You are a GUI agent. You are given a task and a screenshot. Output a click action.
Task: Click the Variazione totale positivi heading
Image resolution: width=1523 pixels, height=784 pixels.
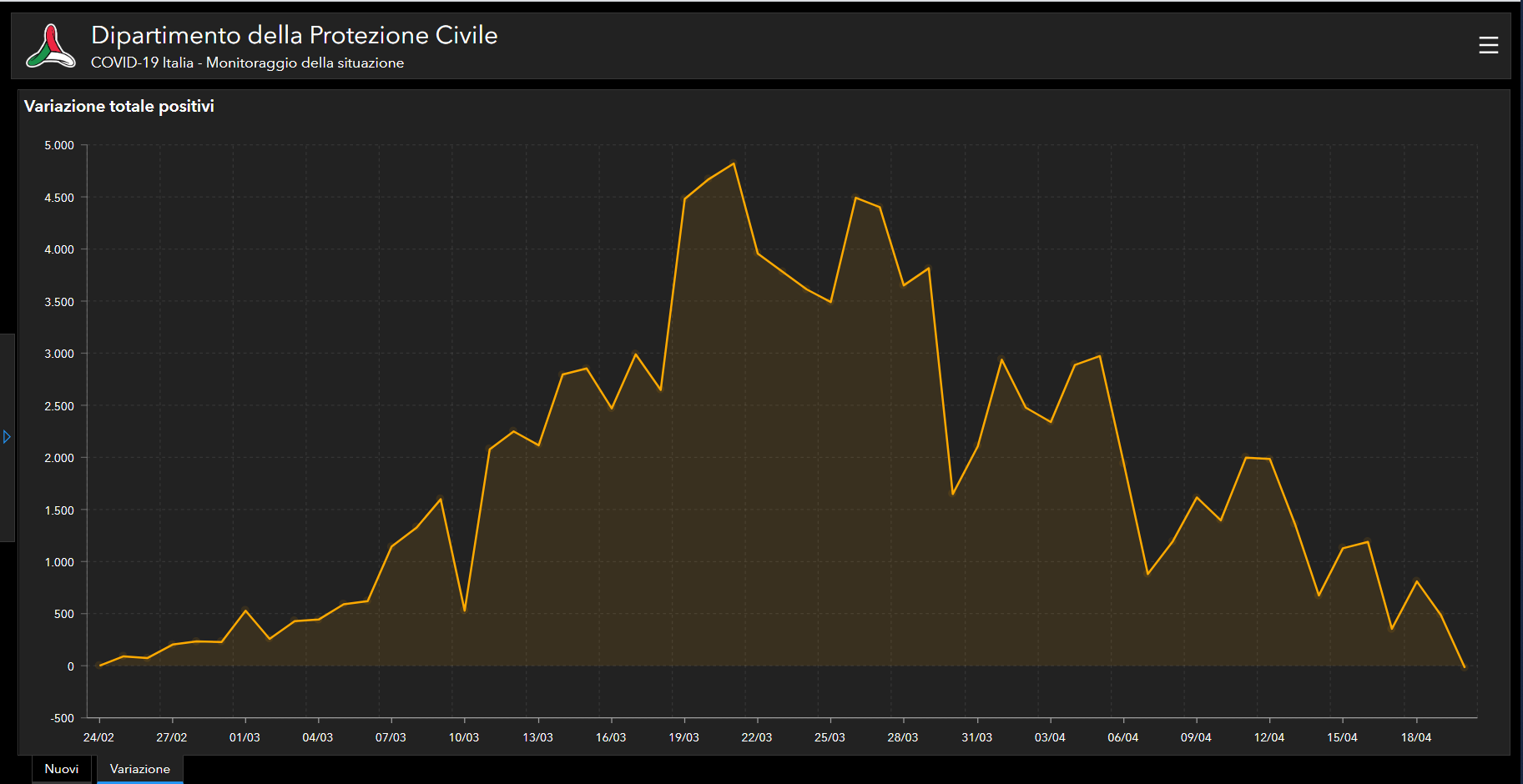point(119,106)
